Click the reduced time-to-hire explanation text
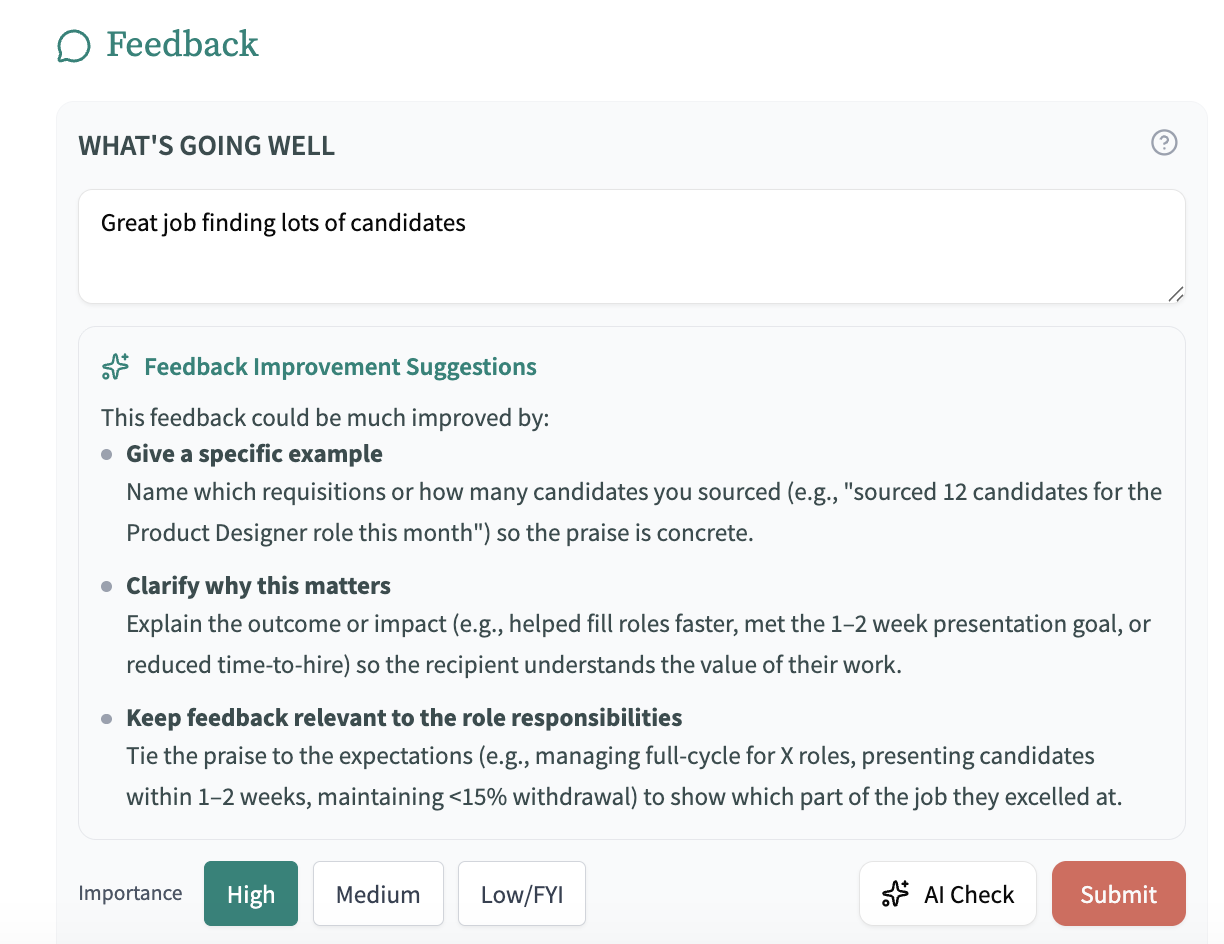Image resolution: width=1224 pixels, height=944 pixels. pyautogui.click(x=513, y=665)
